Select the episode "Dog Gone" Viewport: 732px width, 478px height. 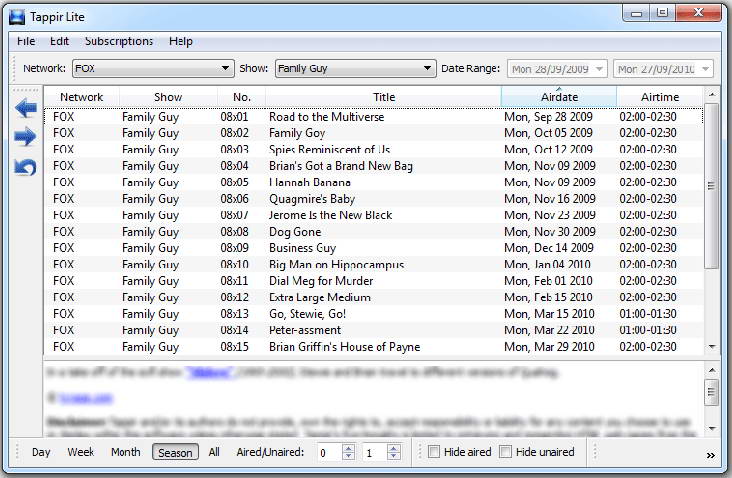tap(373, 232)
